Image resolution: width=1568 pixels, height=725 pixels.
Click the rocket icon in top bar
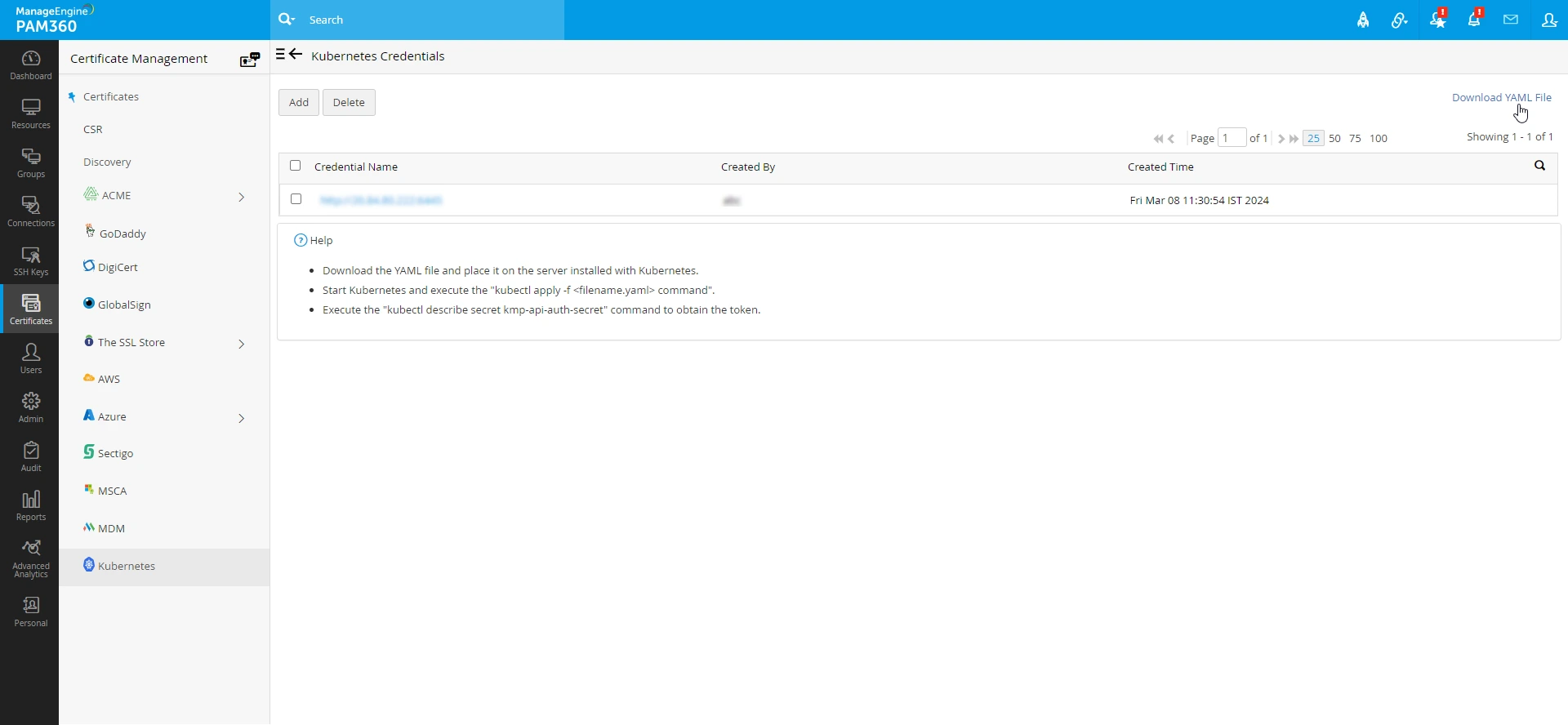1363,20
